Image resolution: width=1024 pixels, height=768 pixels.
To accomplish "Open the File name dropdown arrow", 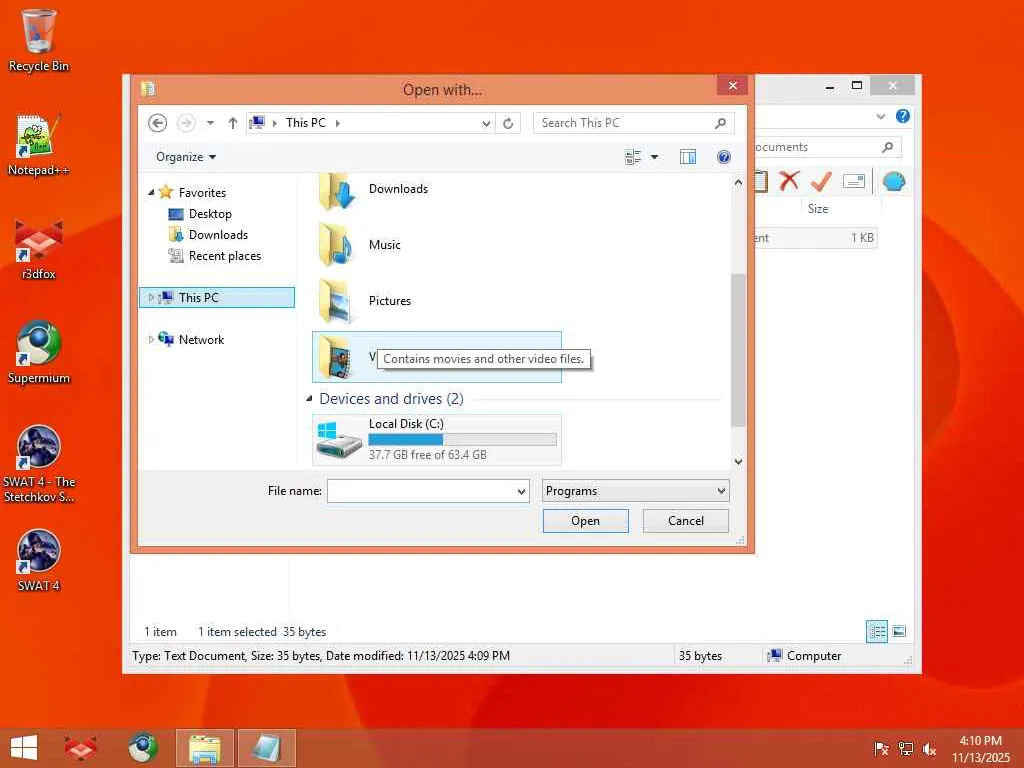I will (x=522, y=491).
